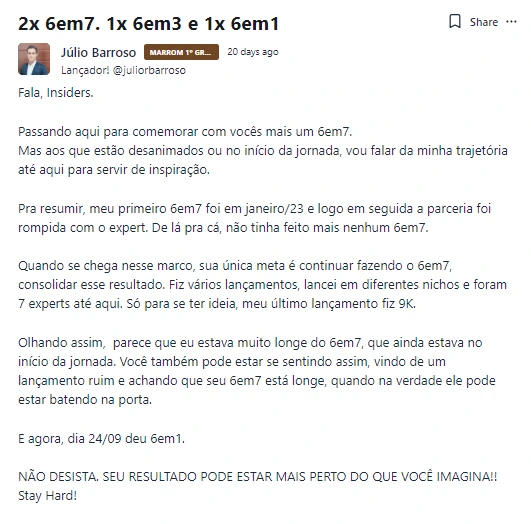This screenshot has height=524, width=531.
Task: Open the Júlio Barroso author name link
Action: pos(98,53)
